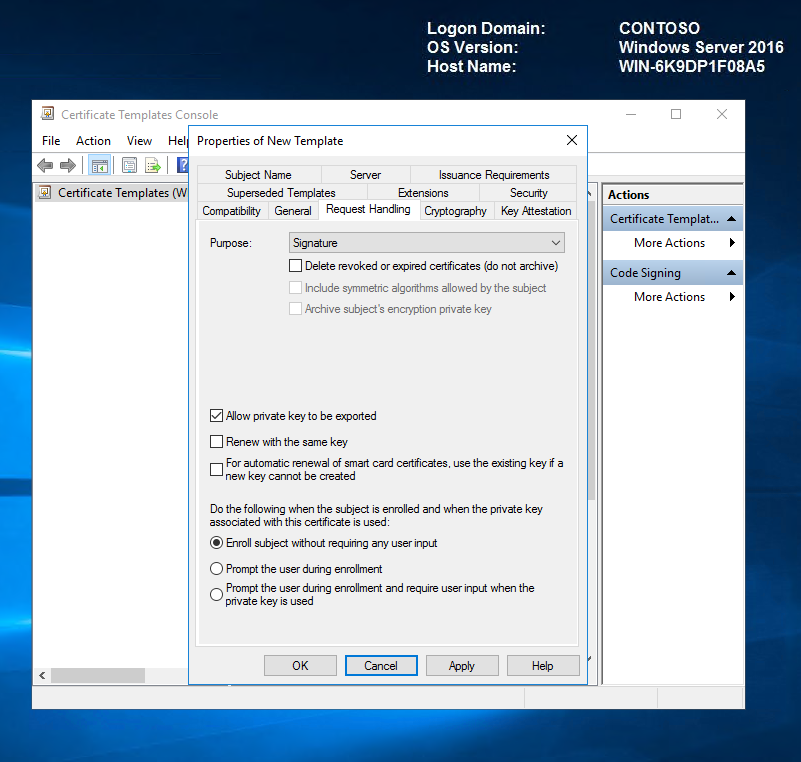This screenshot has width=801, height=762.
Task: Open the General tab
Action: click(x=293, y=211)
